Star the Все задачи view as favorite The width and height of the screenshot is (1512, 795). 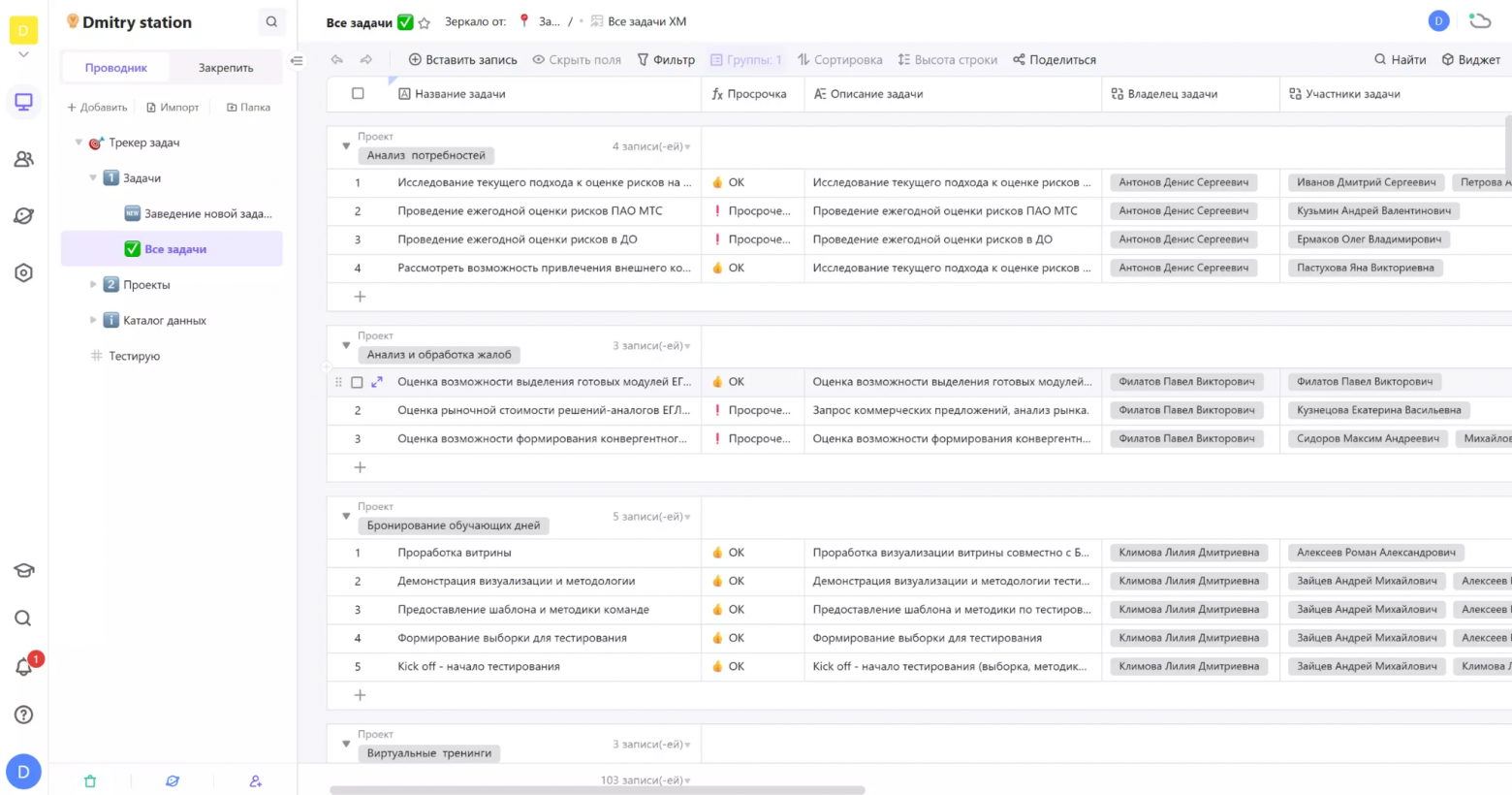(x=425, y=22)
